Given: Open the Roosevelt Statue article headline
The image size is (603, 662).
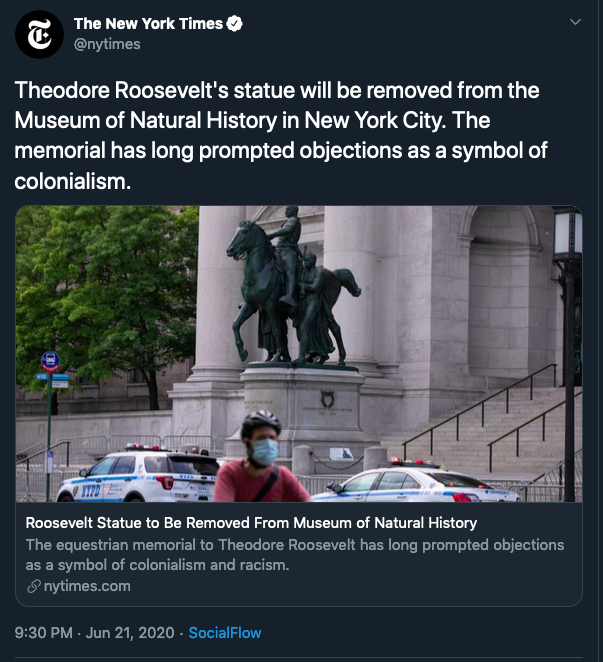Looking at the screenshot, I should click(x=251, y=523).
